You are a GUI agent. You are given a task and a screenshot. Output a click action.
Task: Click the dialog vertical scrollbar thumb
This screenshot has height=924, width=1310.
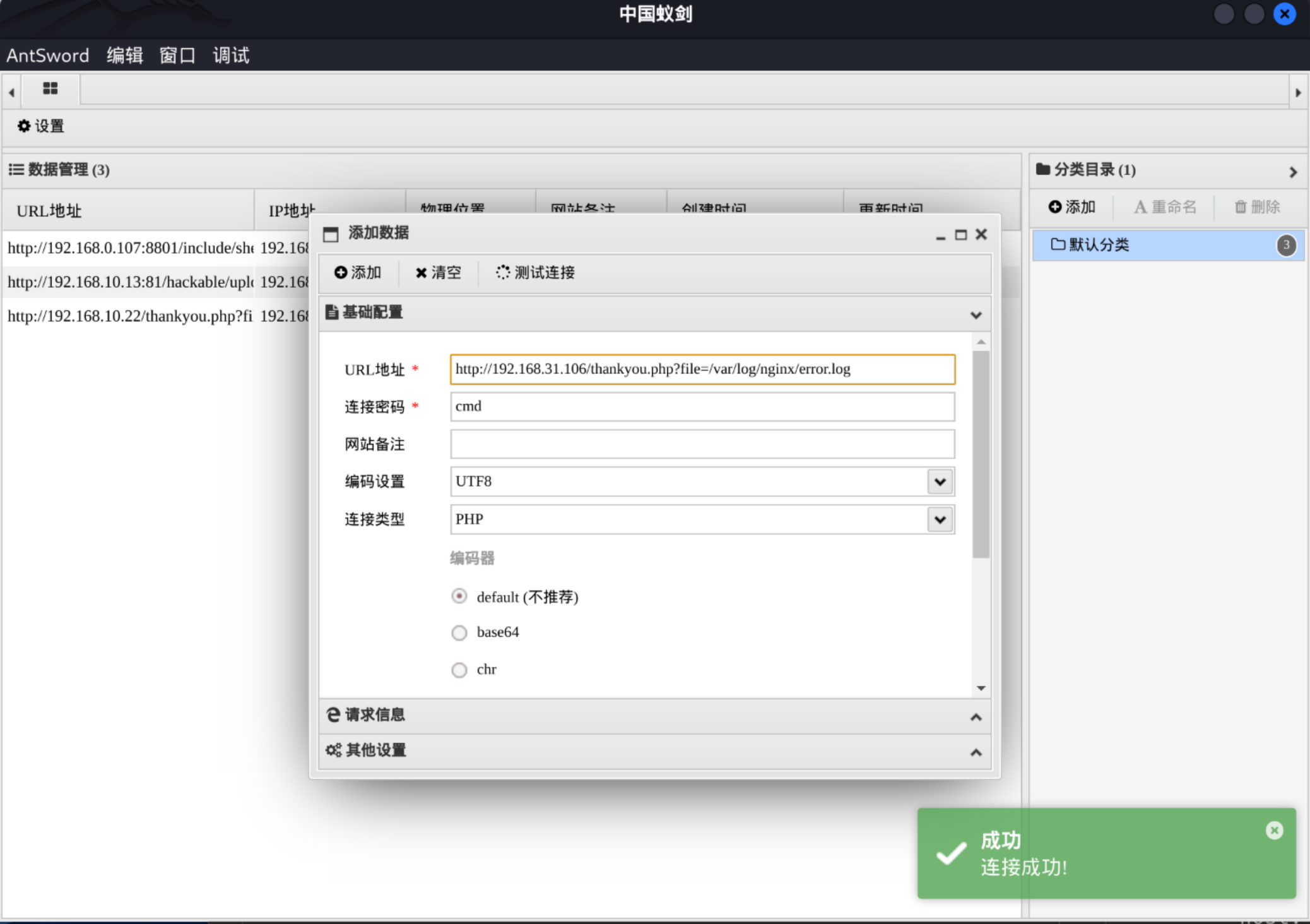(981, 454)
